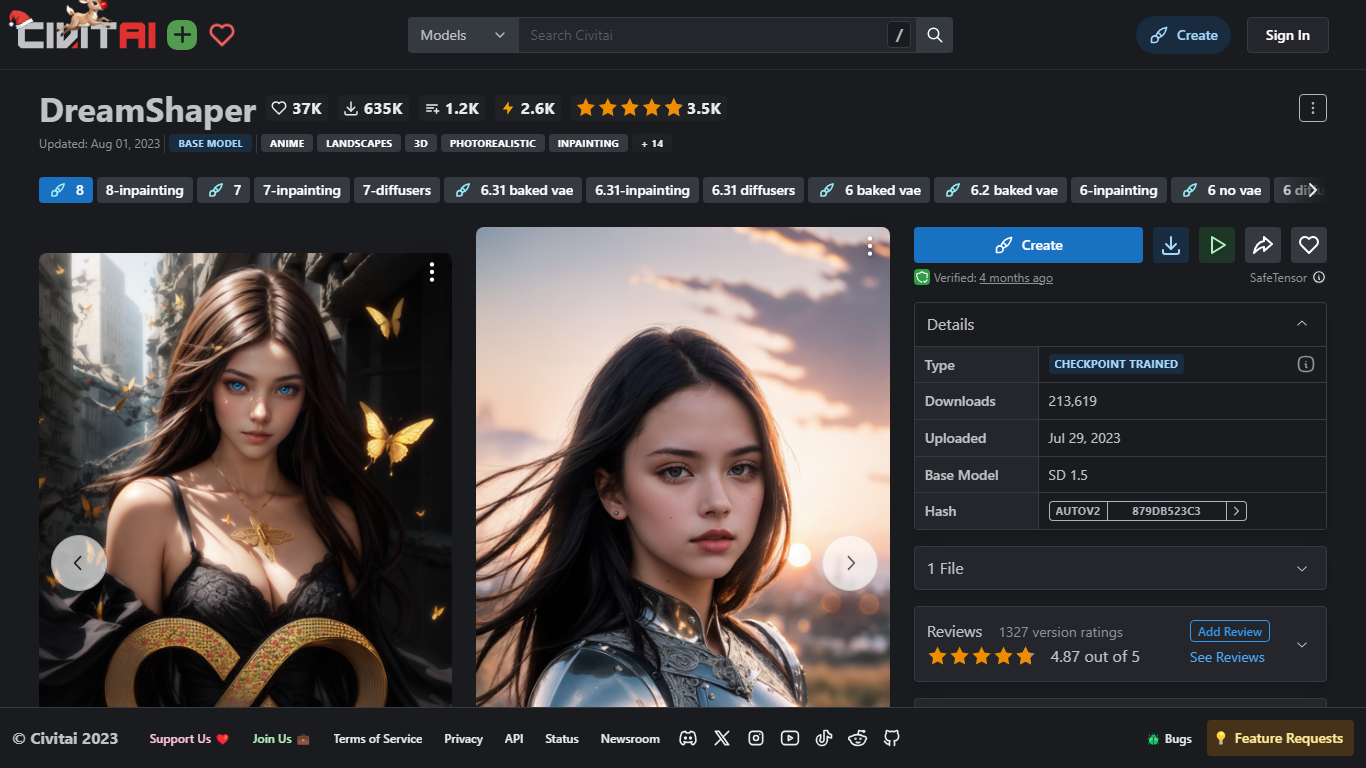Click the green plus icon beside logo
The width and height of the screenshot is (1366, 768).
[x=182, y=35]
